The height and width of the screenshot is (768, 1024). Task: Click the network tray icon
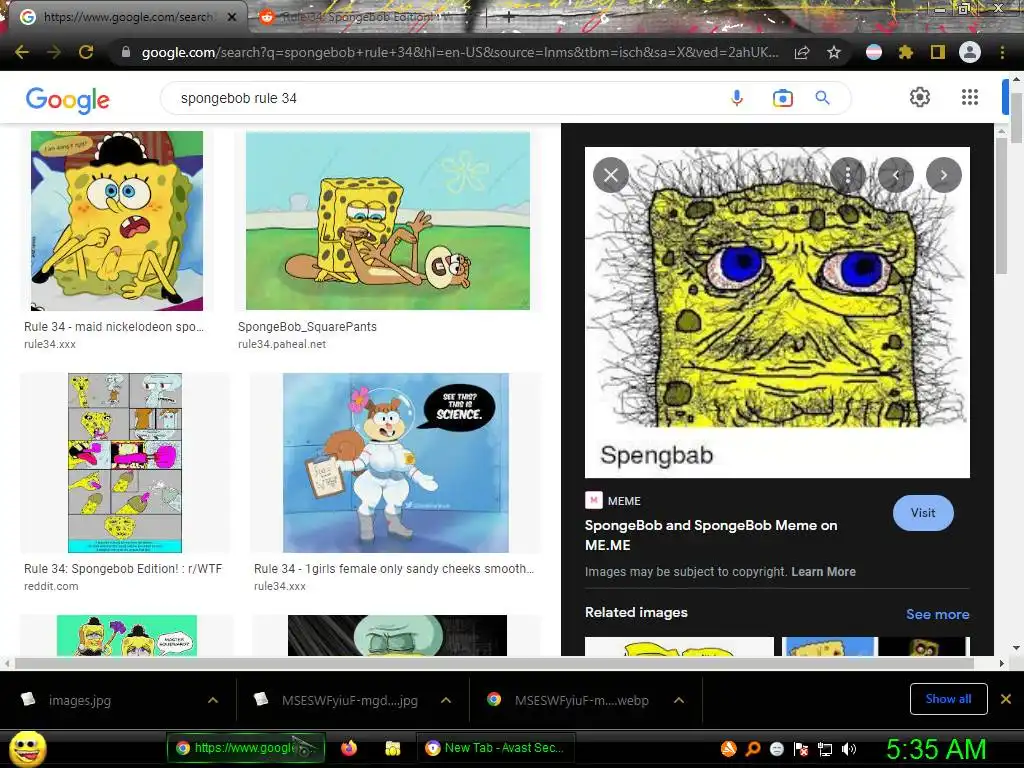tap(825, 749)
